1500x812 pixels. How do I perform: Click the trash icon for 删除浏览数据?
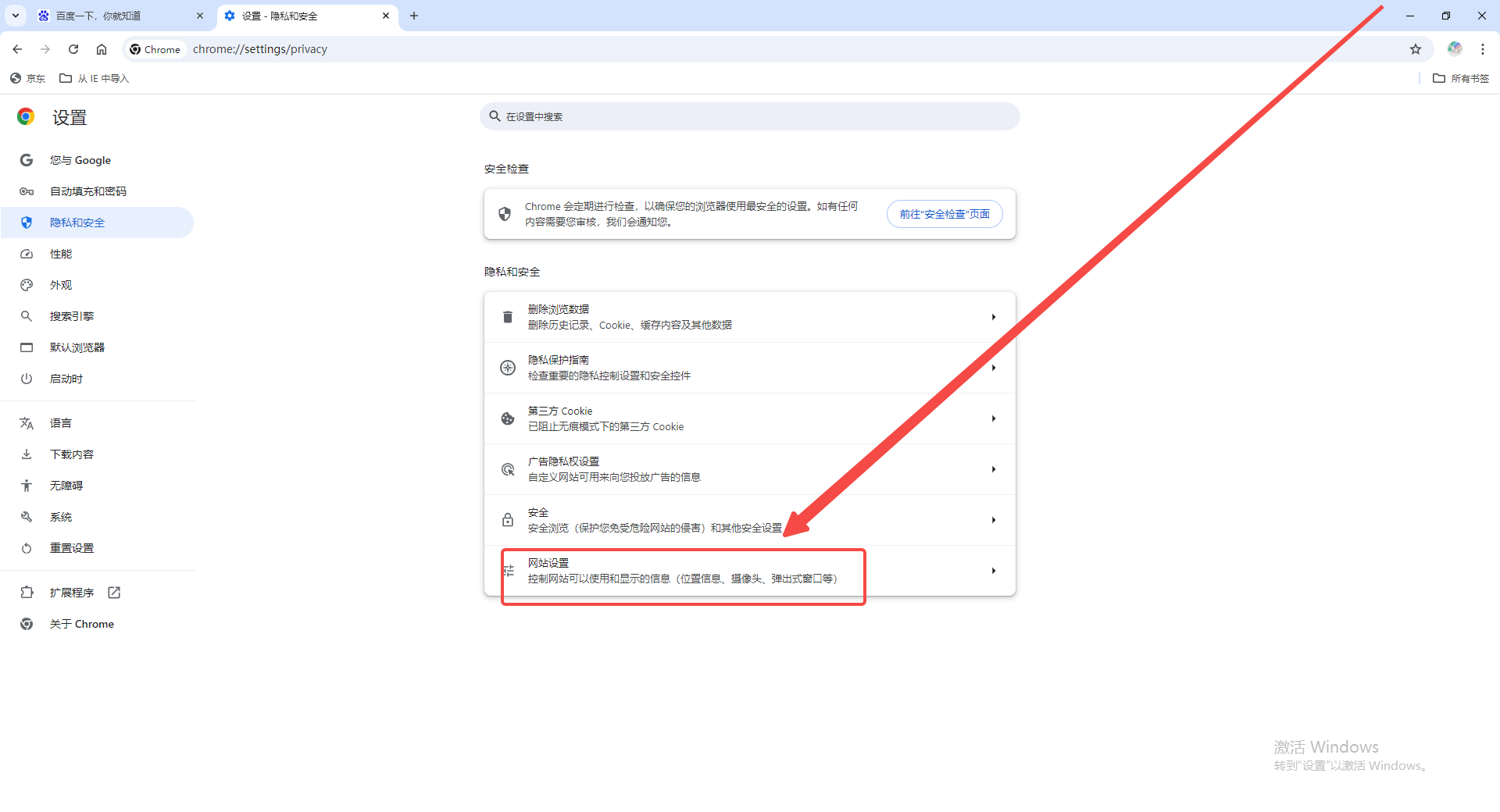tap(508, 317)
